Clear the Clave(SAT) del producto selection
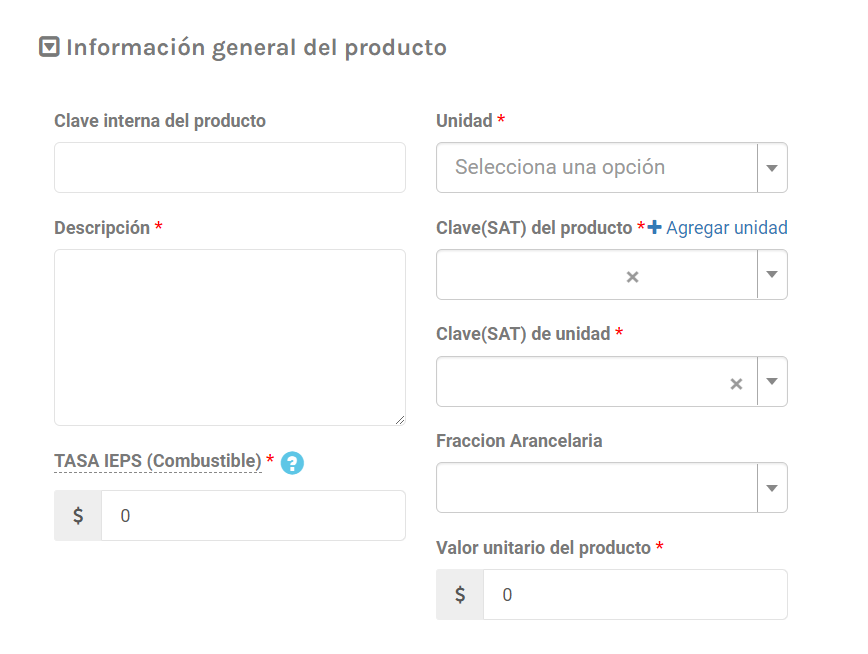The image size is (868, 654). (x=632, y=277)
